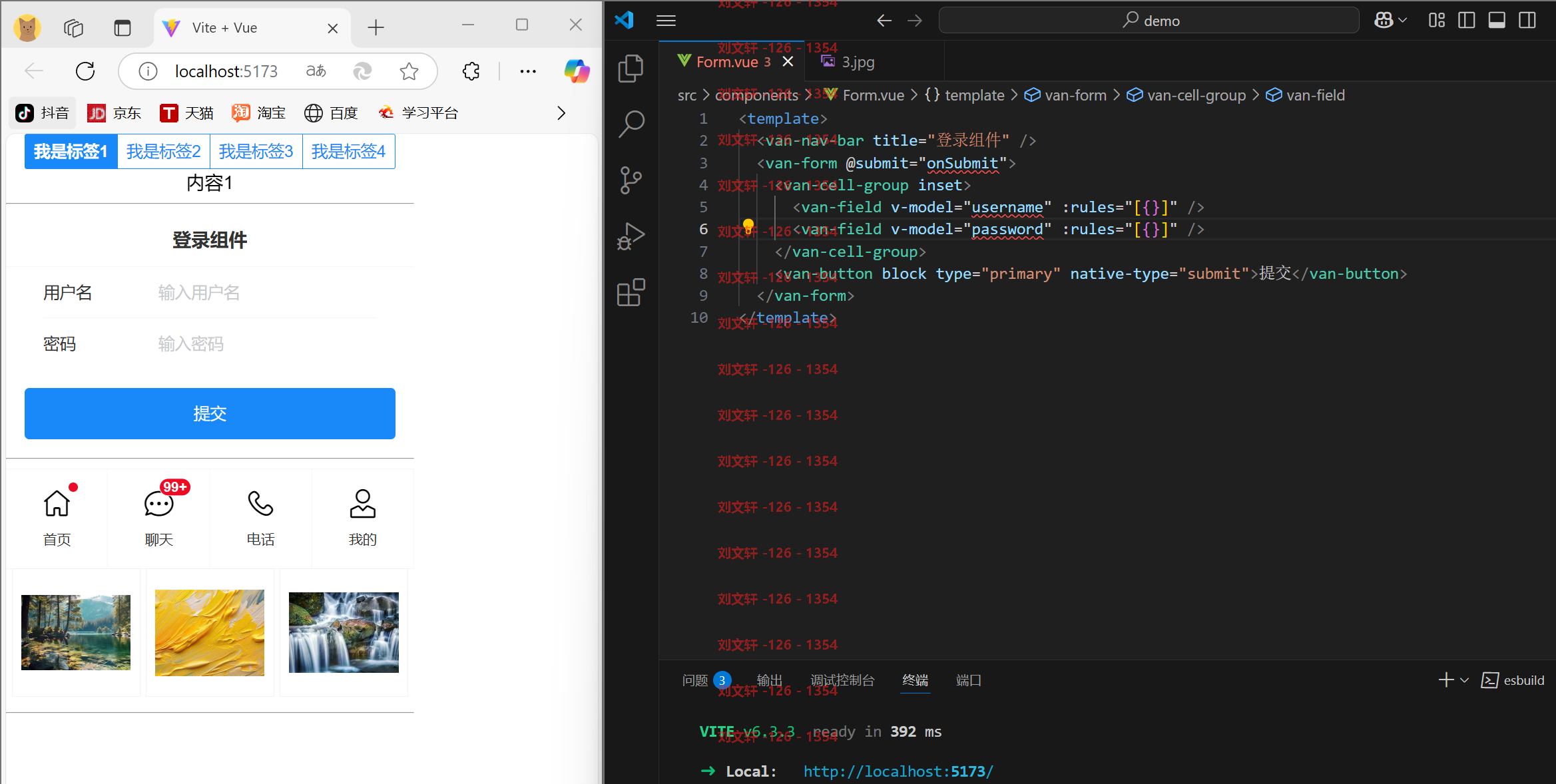Go back in VS Code navigation history
Viewport: 1556px width, 784px height.
[x=884, y=21]
